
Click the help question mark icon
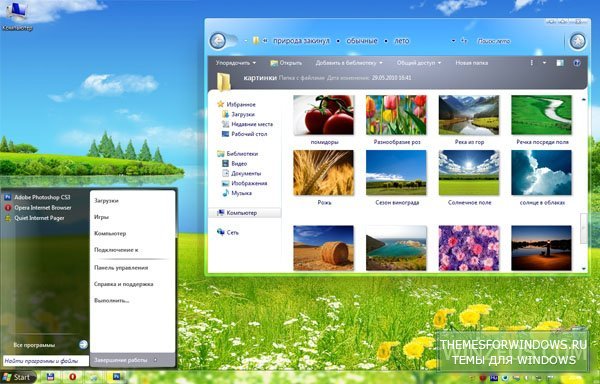(x=577, y=63)
